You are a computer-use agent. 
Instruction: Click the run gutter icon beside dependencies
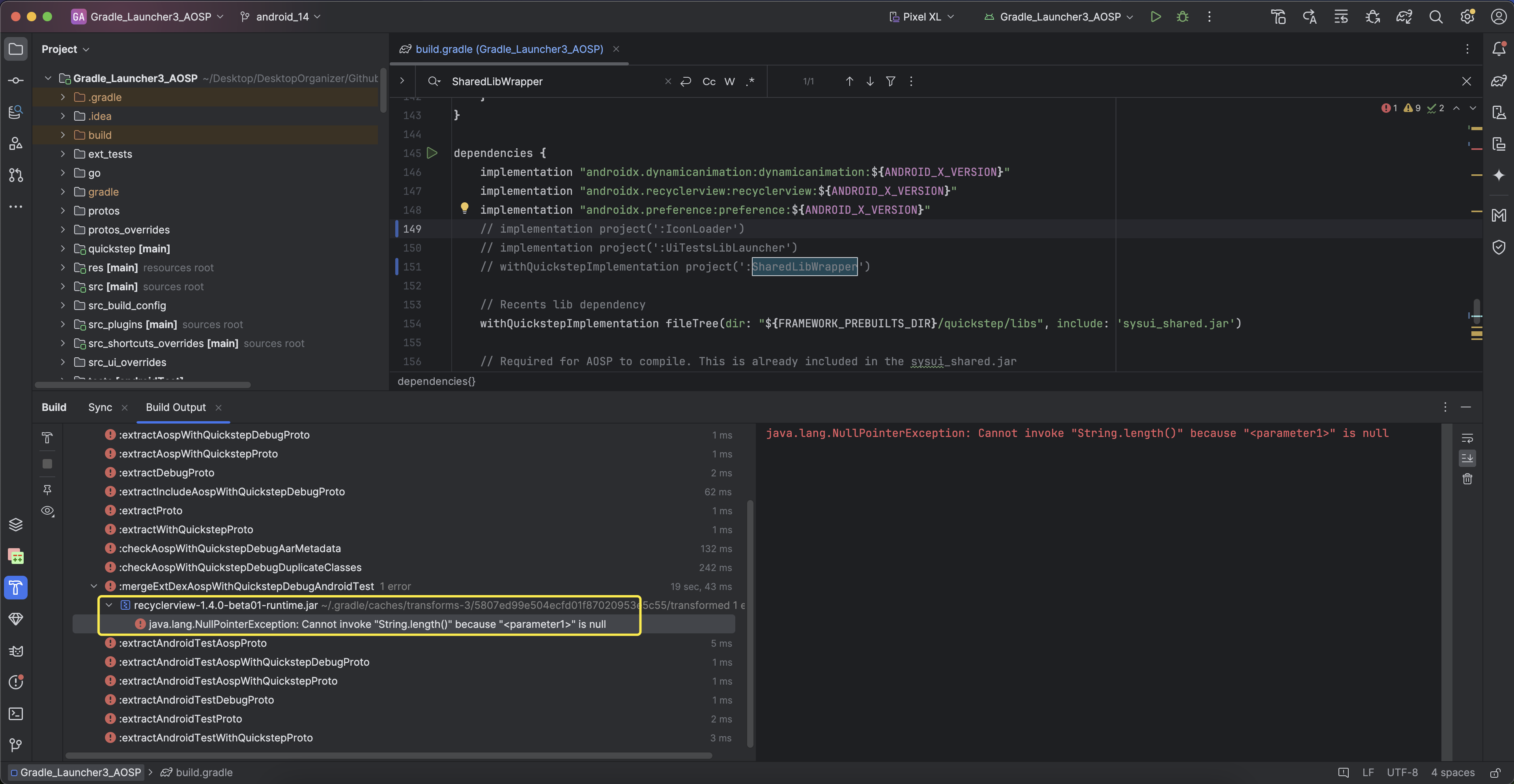[x=432, y=153]
